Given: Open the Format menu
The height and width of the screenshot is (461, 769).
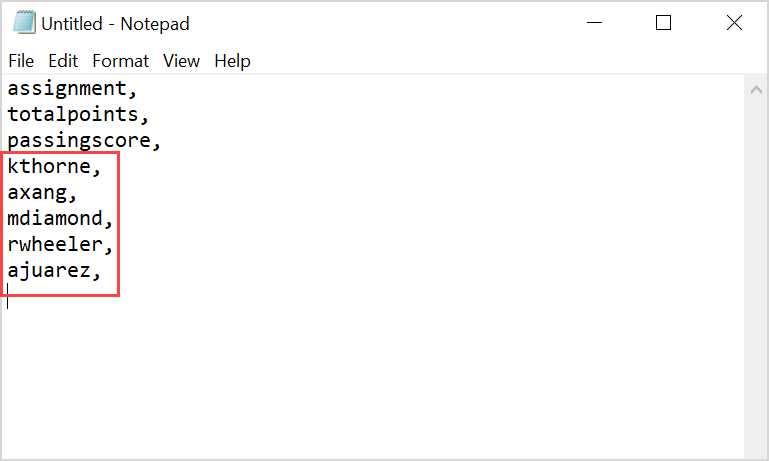Looking at the screenshot, I should 120,61.
